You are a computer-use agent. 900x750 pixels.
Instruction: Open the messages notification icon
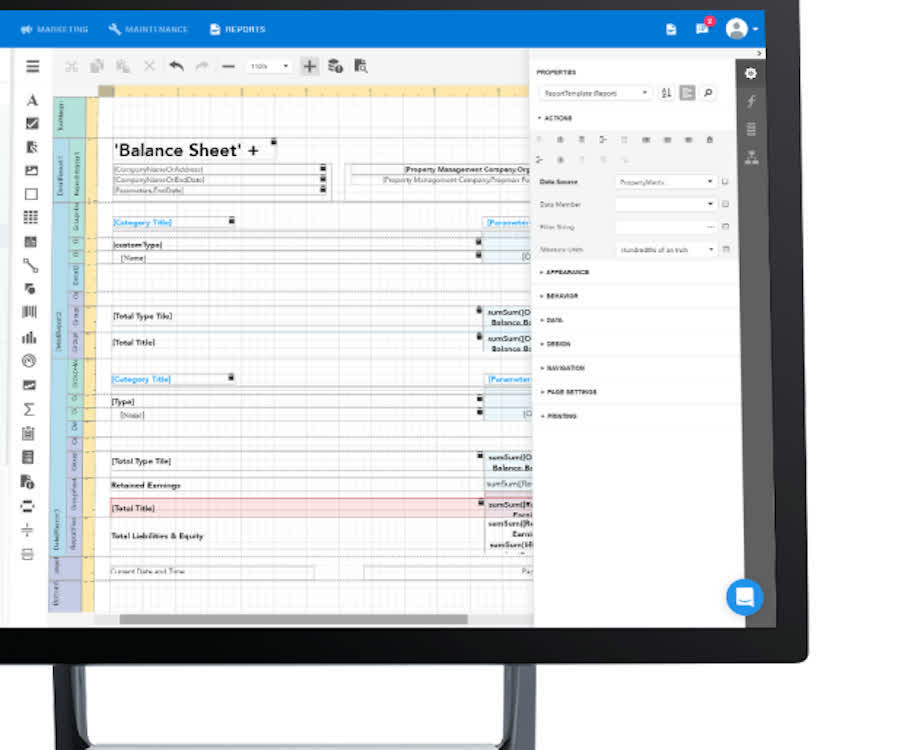tap(703, 28)
